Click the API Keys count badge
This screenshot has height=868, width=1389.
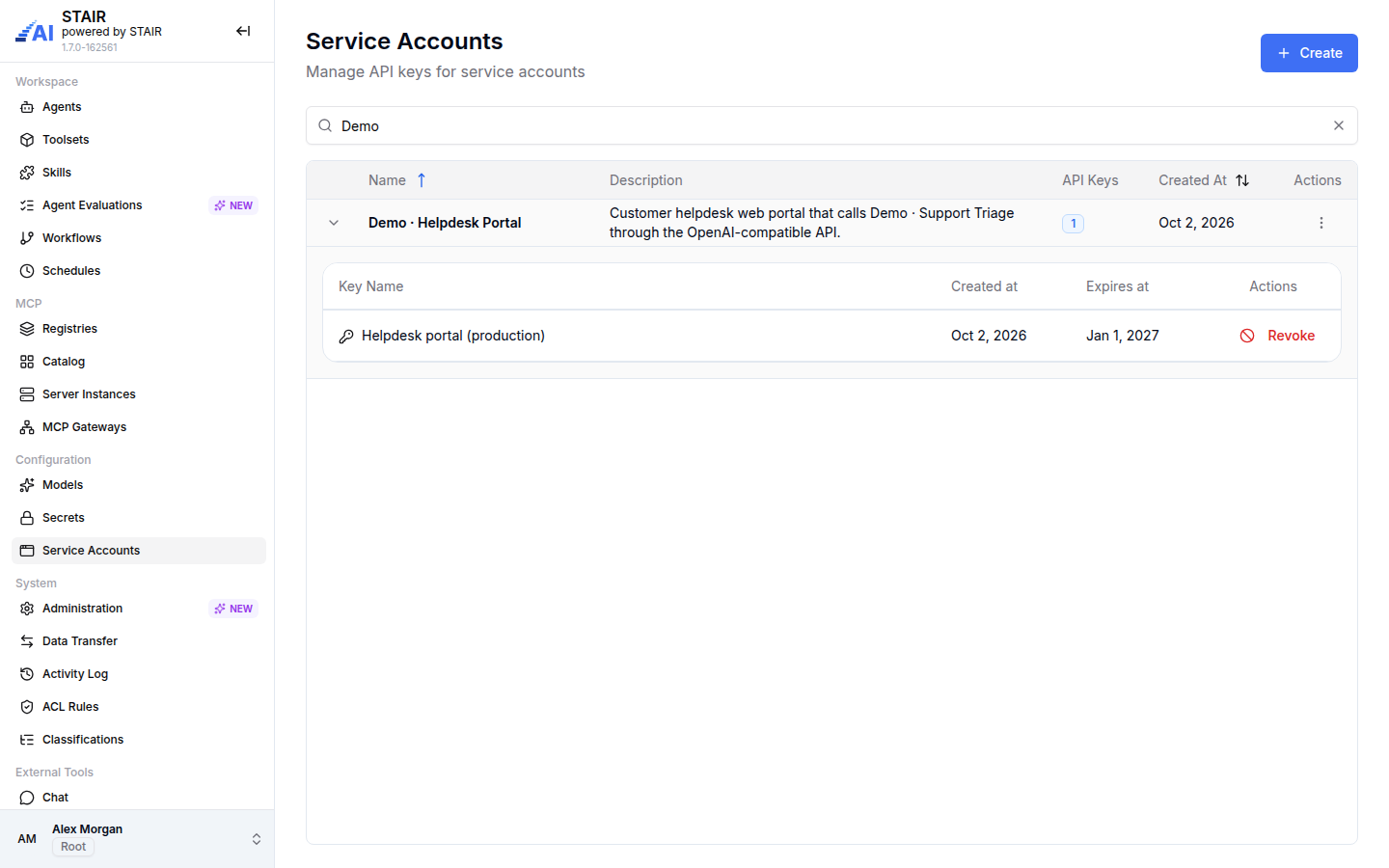coord(1073,223)
